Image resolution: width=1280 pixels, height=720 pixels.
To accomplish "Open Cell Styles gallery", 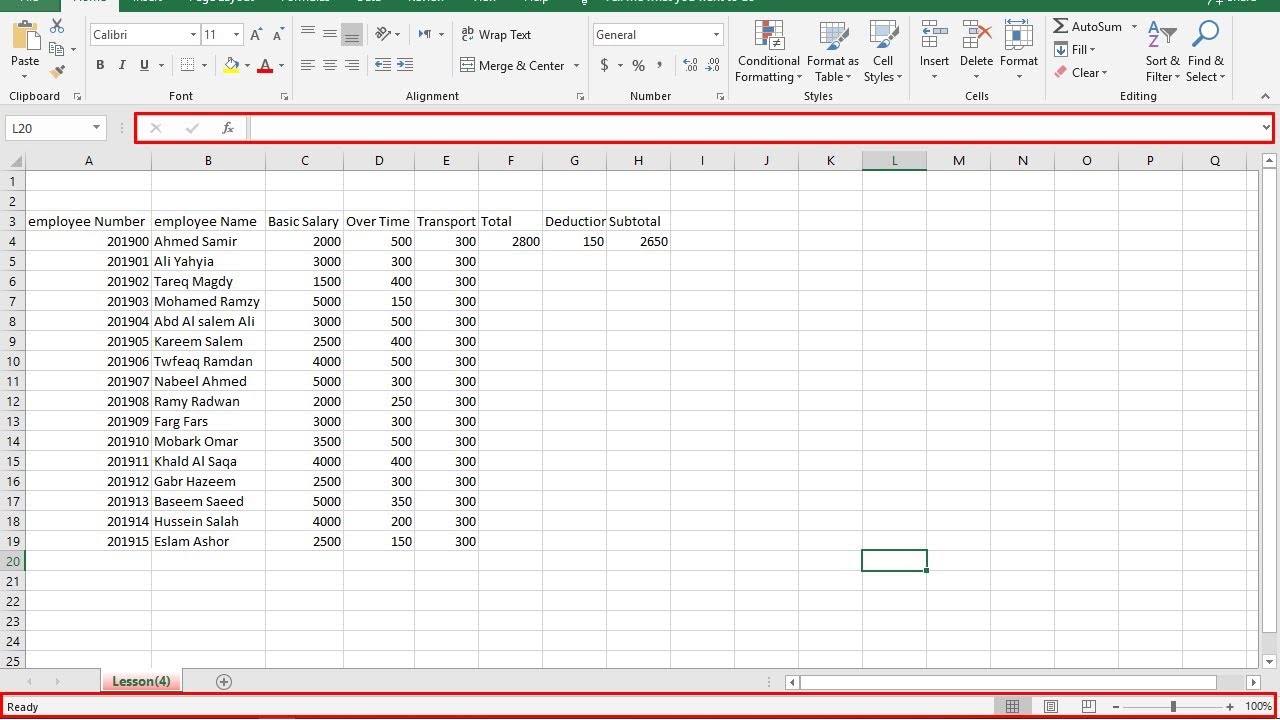I will pos(883,52).
